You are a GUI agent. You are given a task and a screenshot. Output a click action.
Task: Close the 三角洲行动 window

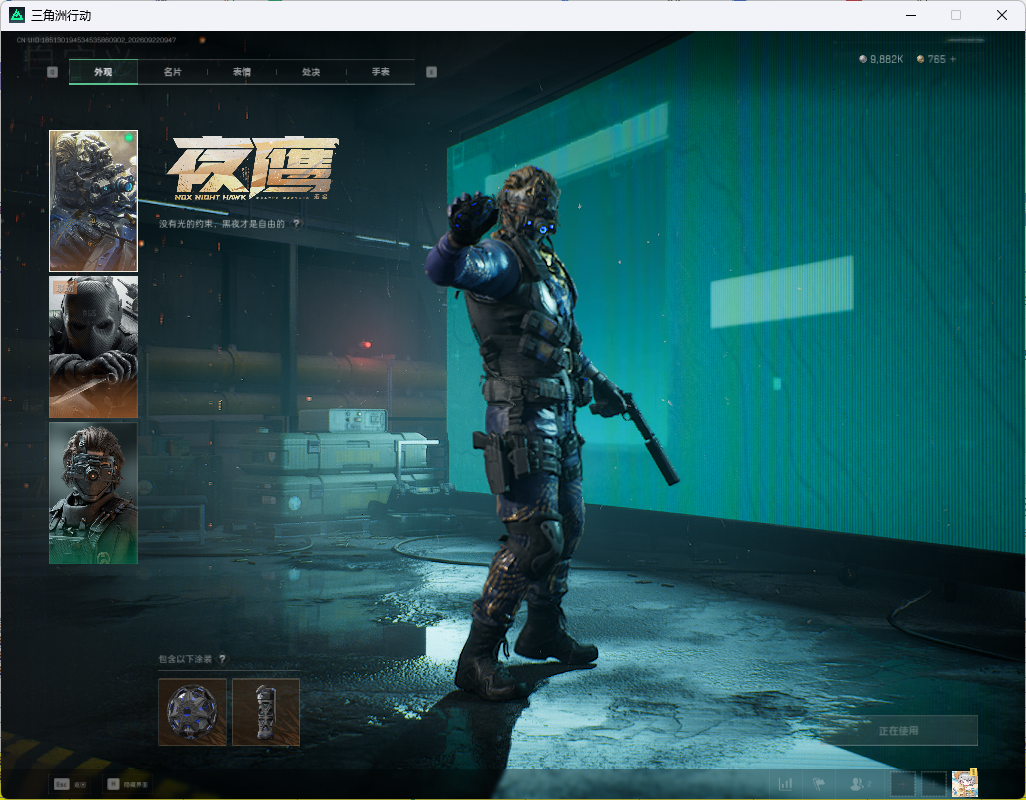[1001, 15]
